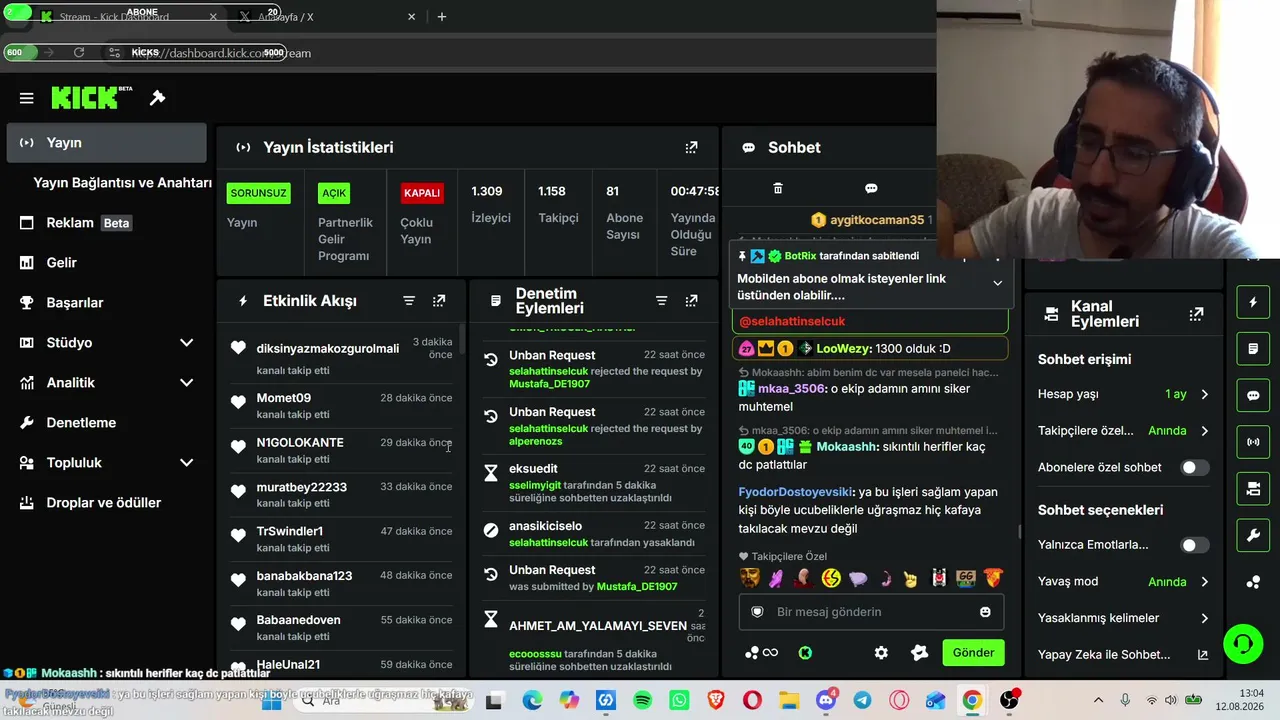Toggle Yalnızca Emotlarla switch
Viewport: 1280px width, 720px height.
click(x=1194, y=545)
